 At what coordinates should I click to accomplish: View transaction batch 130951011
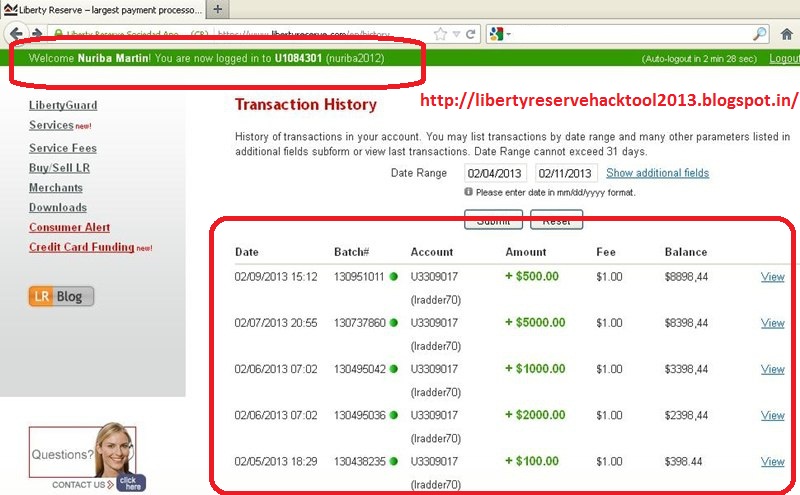coord(772,277)
